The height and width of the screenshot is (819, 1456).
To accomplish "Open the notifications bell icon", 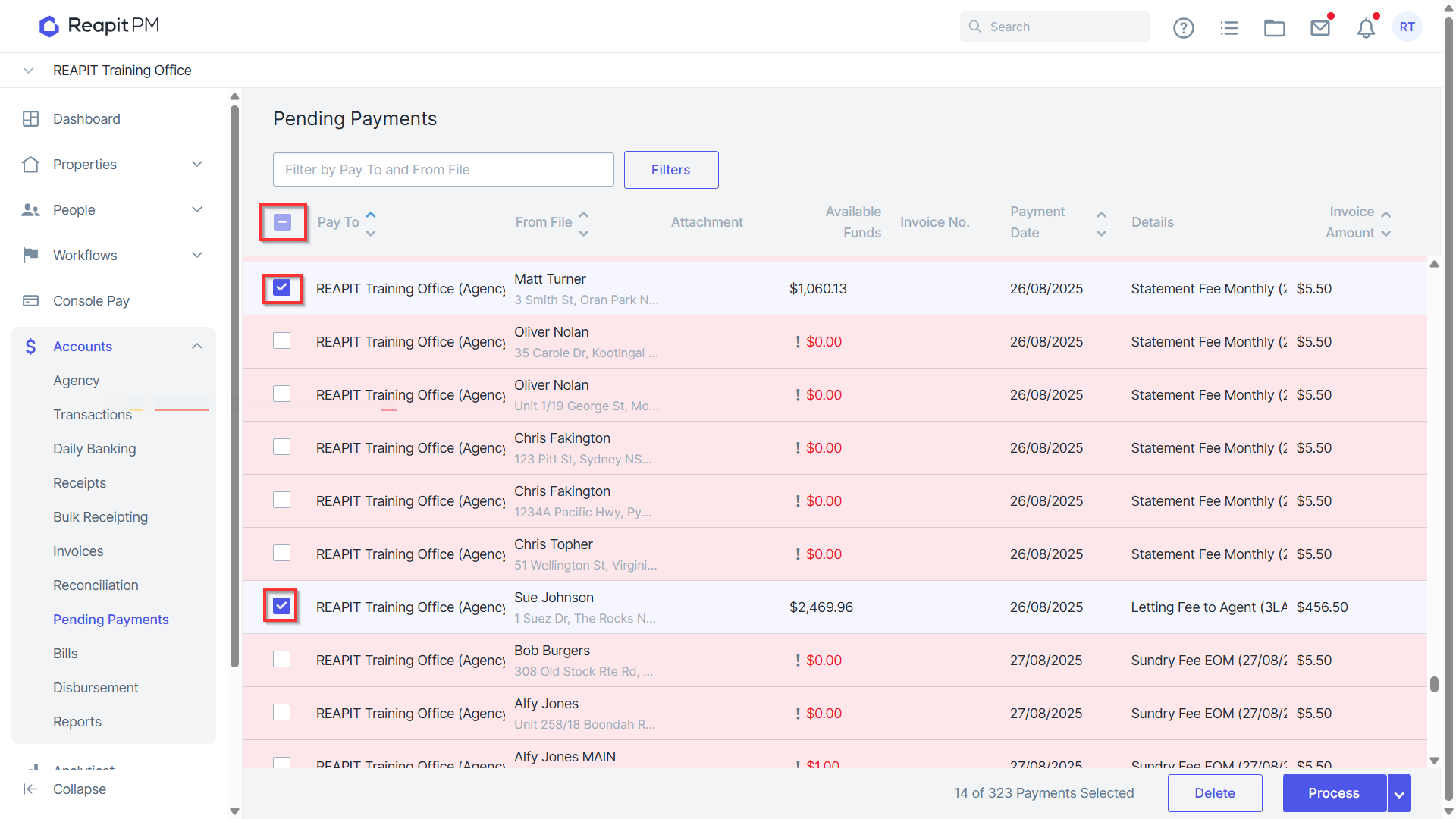I will [1366, 27].
